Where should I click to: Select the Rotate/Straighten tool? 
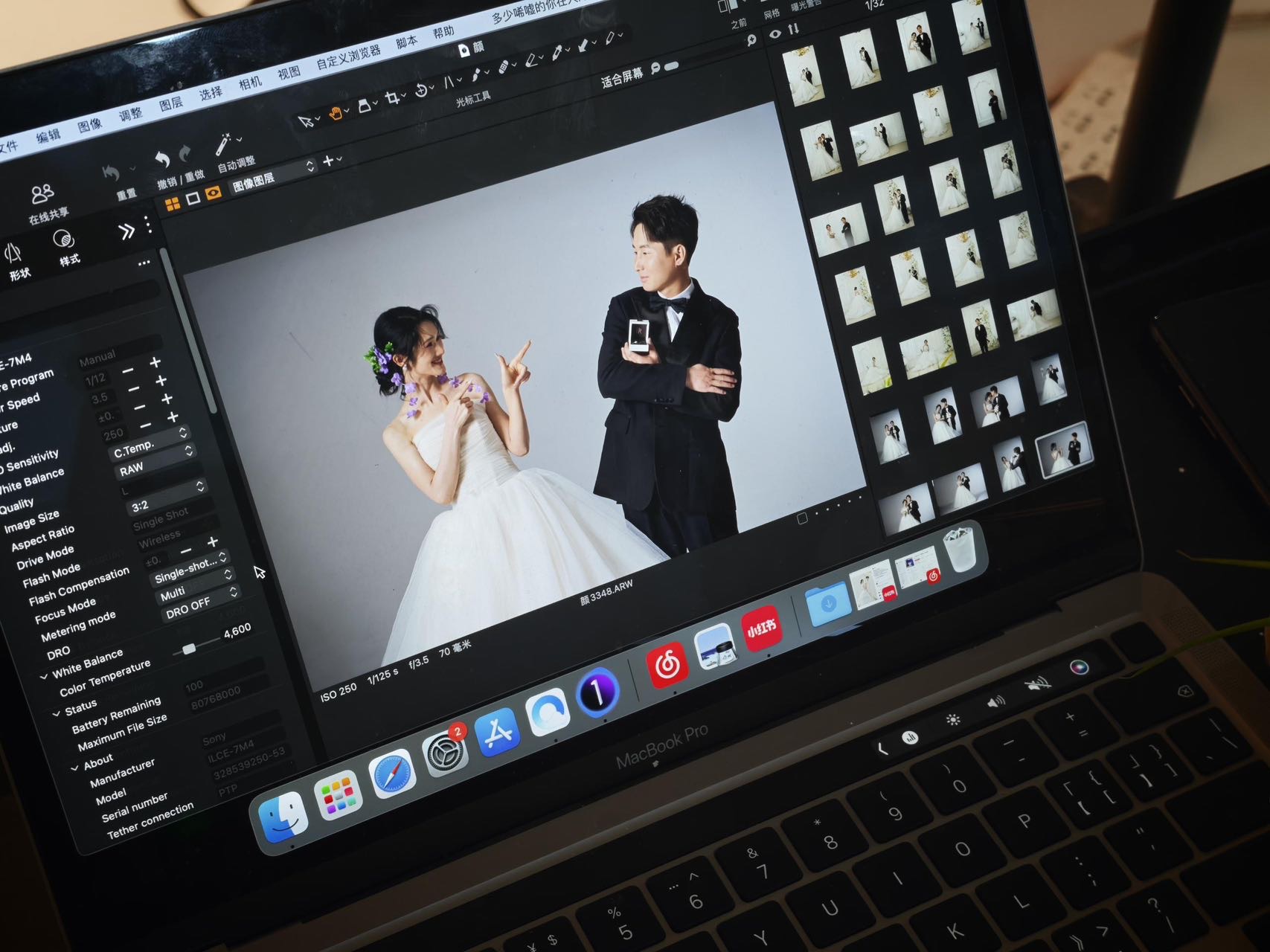pos(421,91)
